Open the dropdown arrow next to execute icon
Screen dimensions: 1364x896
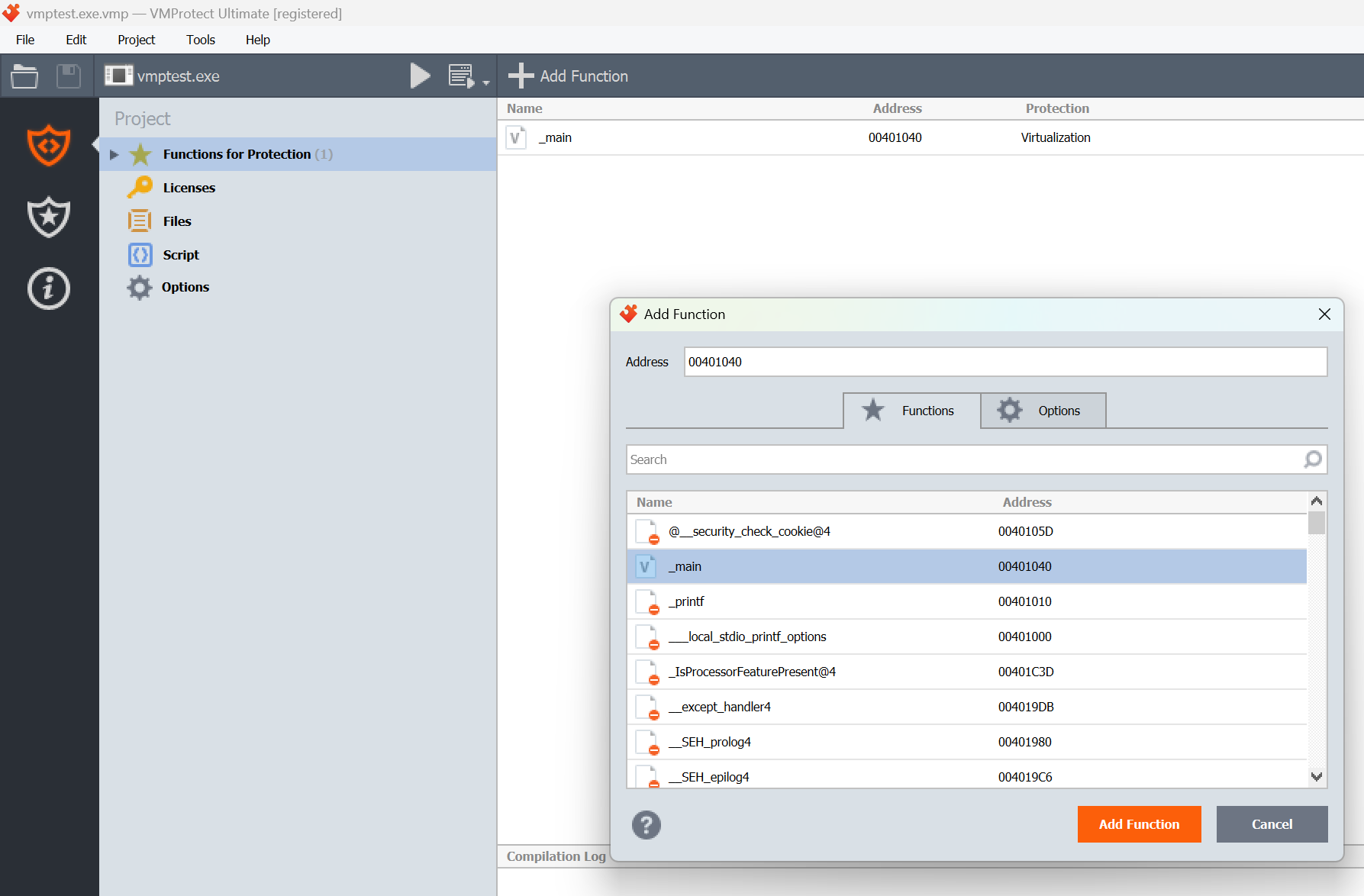[485, 82]
